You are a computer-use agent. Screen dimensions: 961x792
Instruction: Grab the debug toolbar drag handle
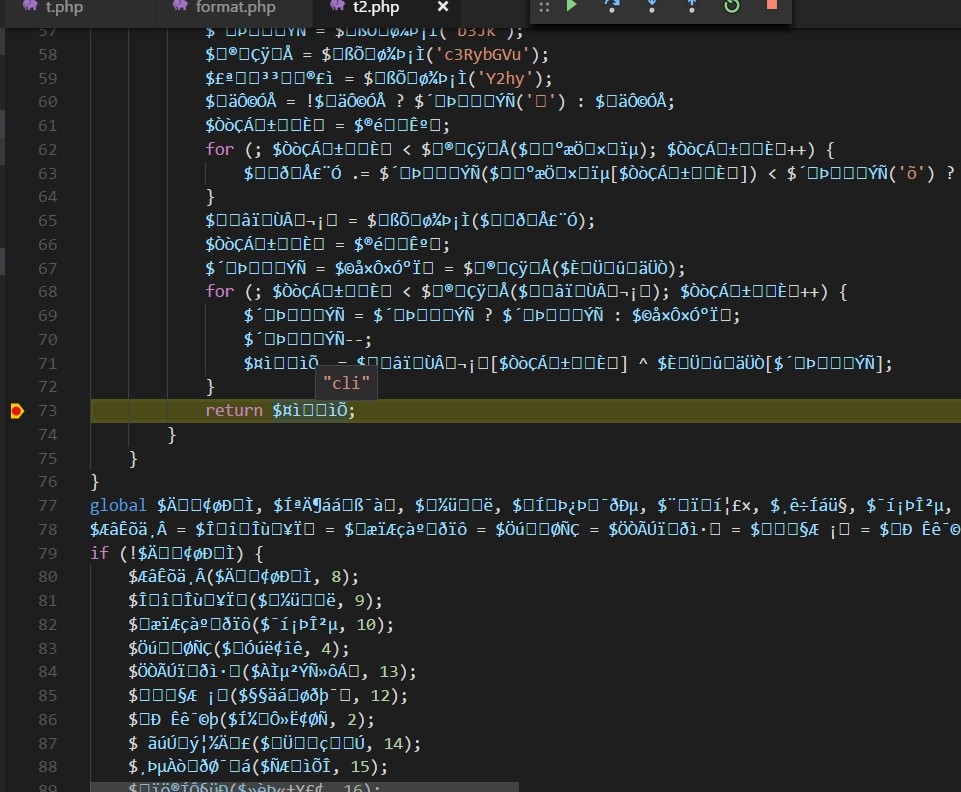[x=544, y=7]
